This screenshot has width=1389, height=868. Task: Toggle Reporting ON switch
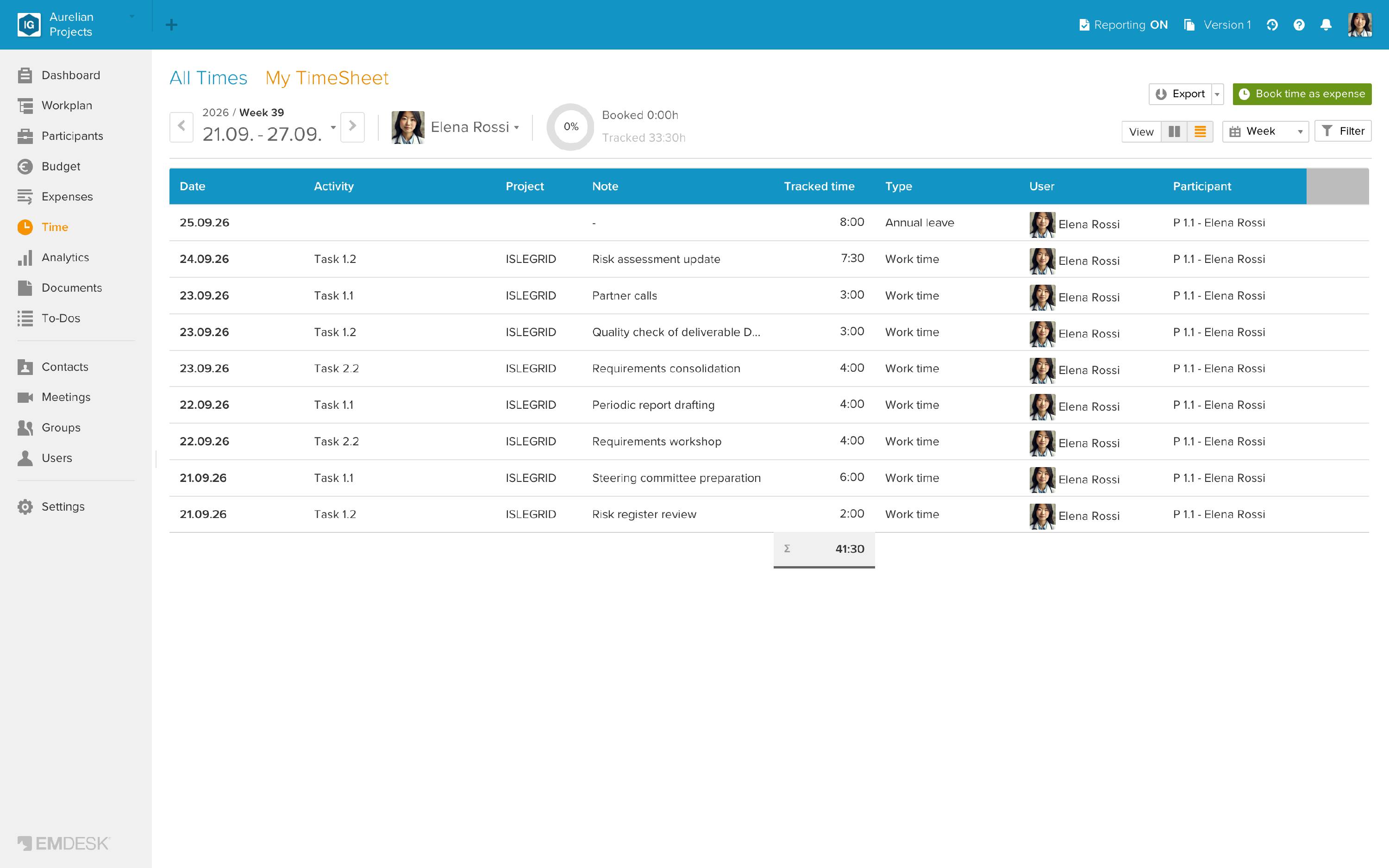(1123, 25)
